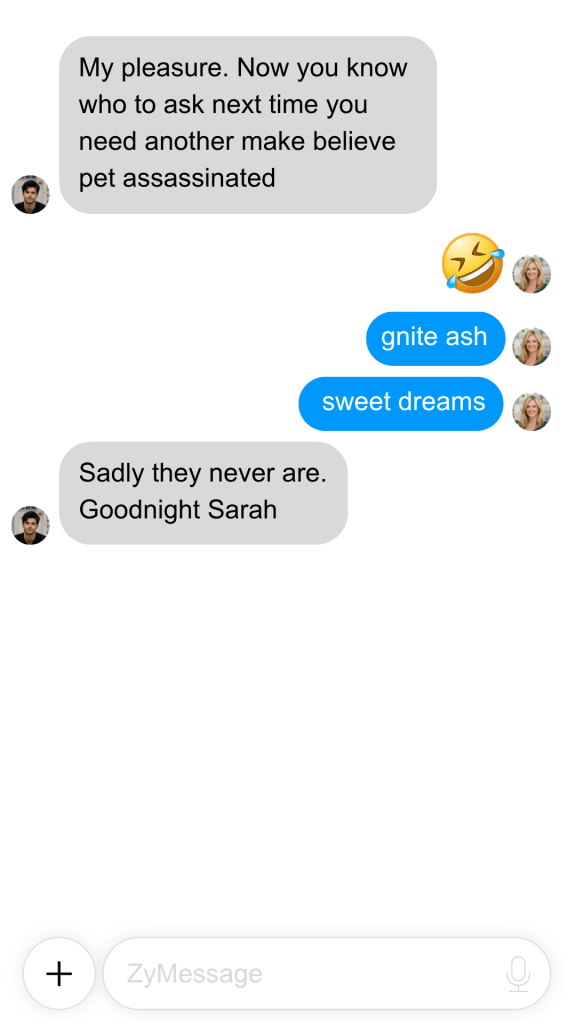This screenshot has height=1024, width=576.
Task: Click the 'pet assassinated' text line
Action: [177, 178]
